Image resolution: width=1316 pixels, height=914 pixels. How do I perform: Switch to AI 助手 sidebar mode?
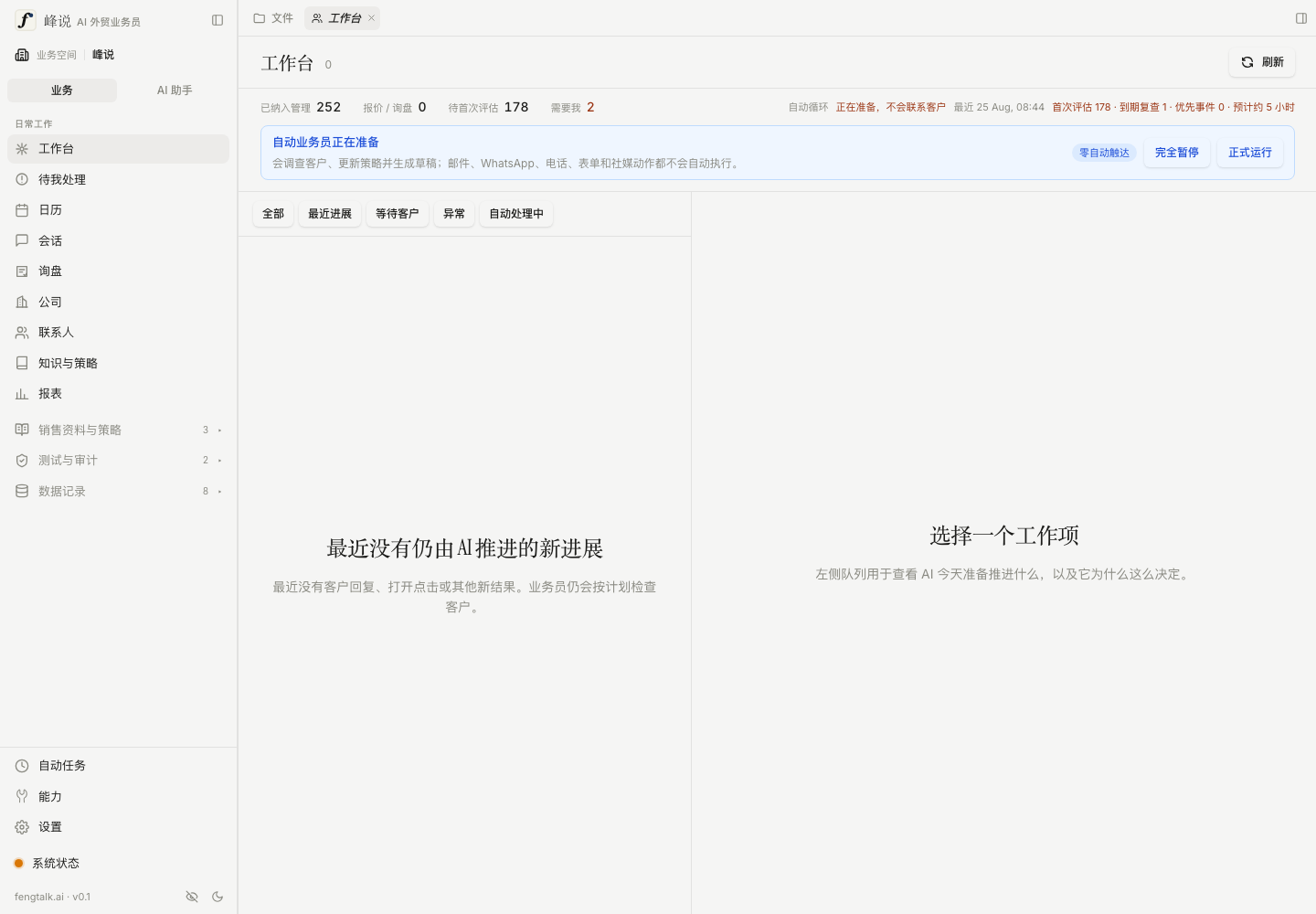coord(175,90)
